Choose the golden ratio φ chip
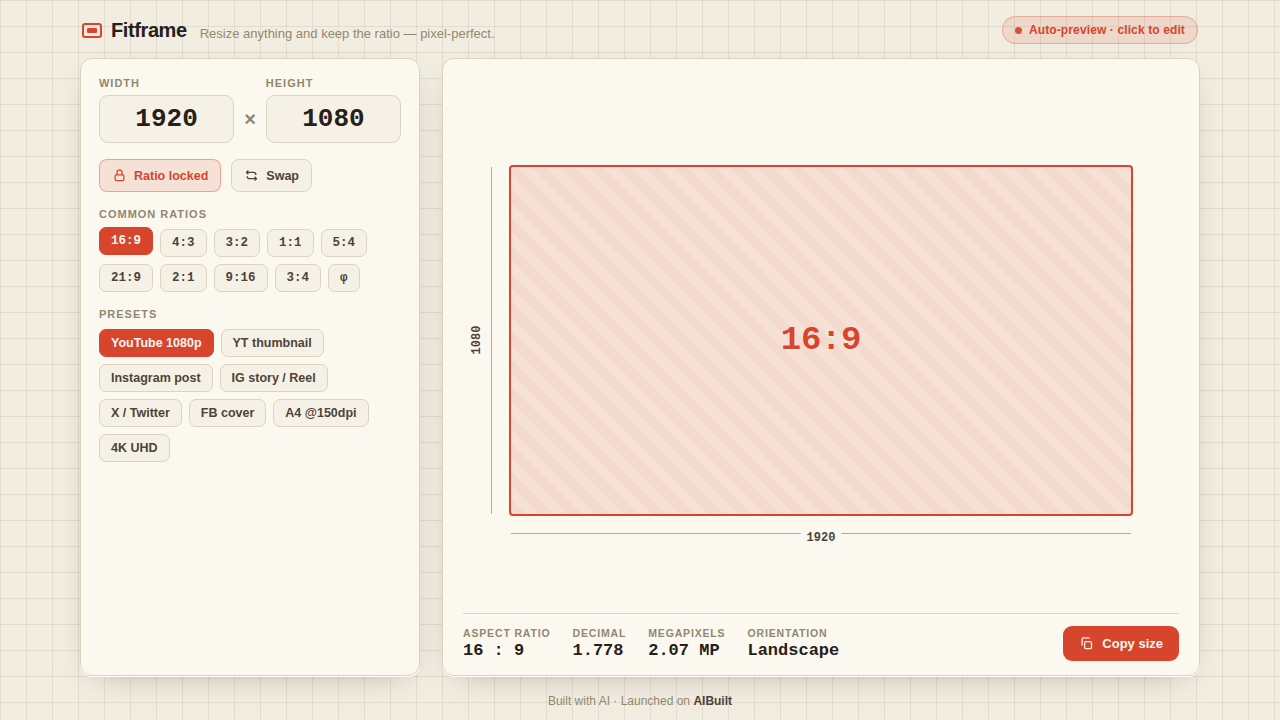The image size is (1280, 720). click(x=344, y=278)
